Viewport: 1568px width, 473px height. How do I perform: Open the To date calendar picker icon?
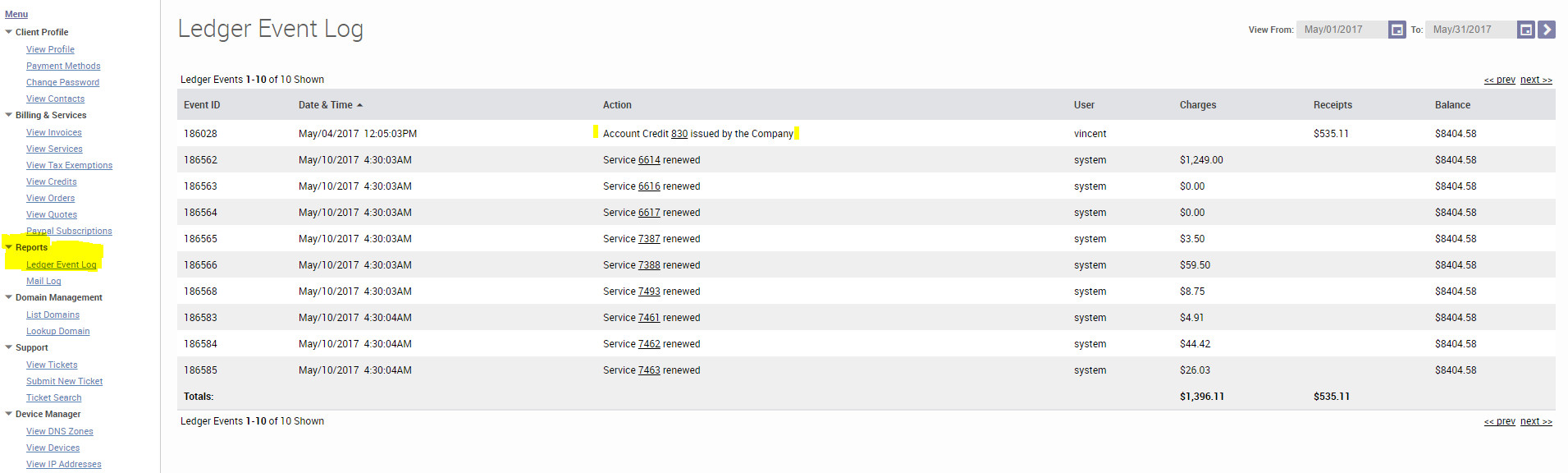(x=1525, y=30)
